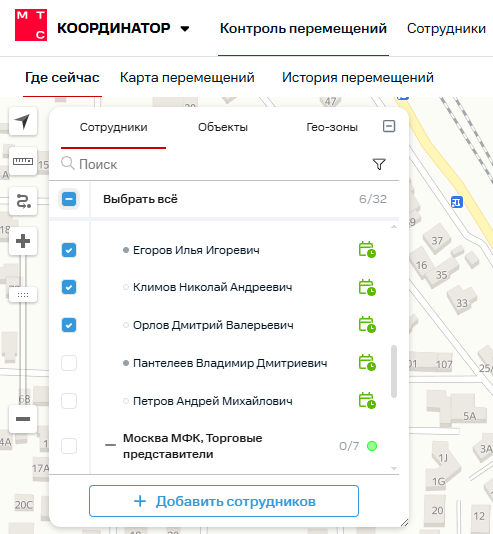
Task: Click the blue transit stop icon on map
Action: coord(457,202)
